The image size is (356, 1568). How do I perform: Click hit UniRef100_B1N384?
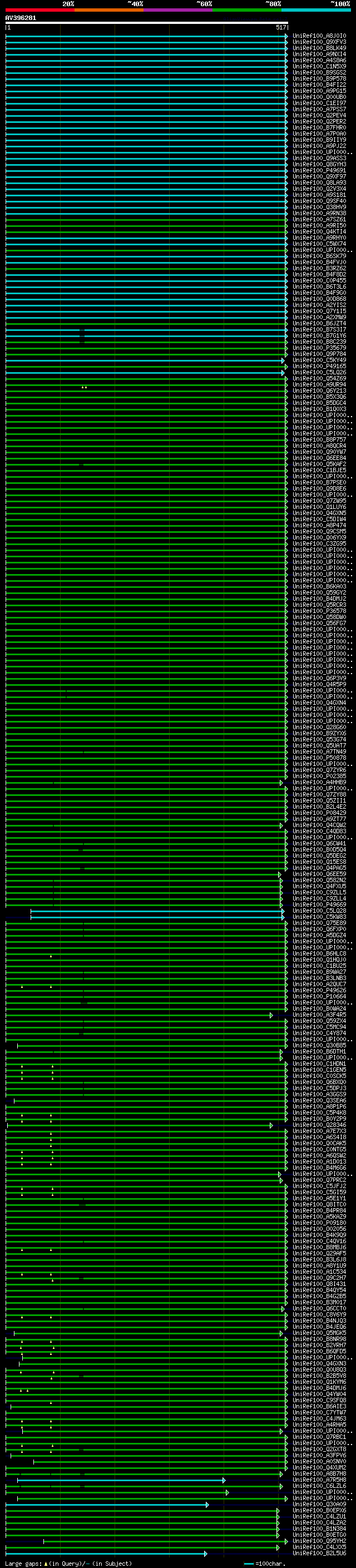tap(319, 1529)
